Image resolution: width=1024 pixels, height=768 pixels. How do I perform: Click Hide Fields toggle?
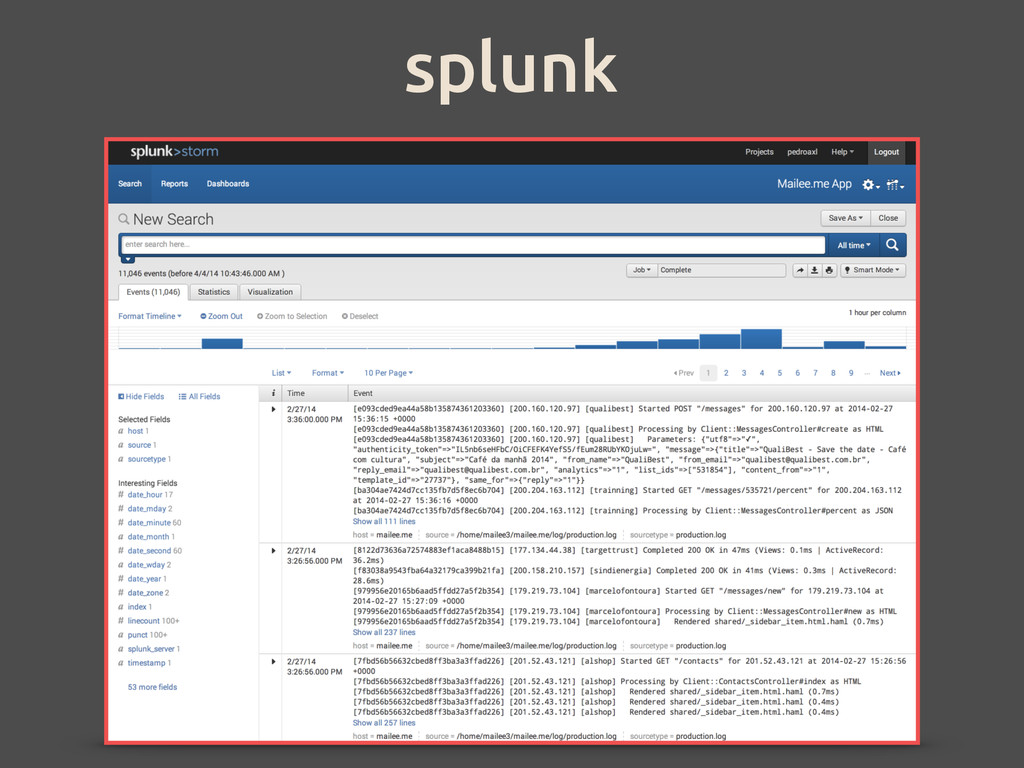coord(141,396)
